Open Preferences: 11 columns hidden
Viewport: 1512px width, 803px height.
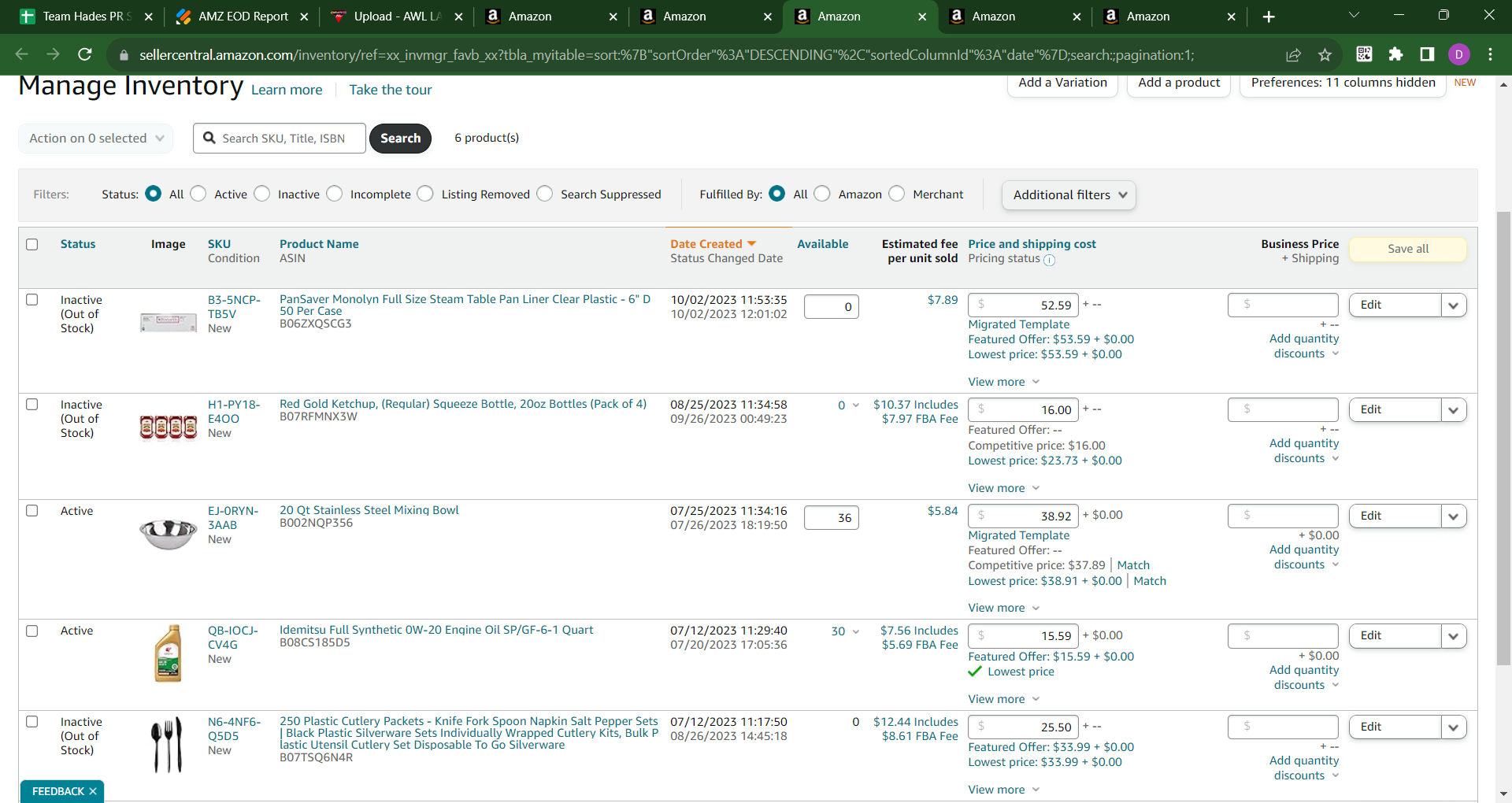coord(1343,83)
